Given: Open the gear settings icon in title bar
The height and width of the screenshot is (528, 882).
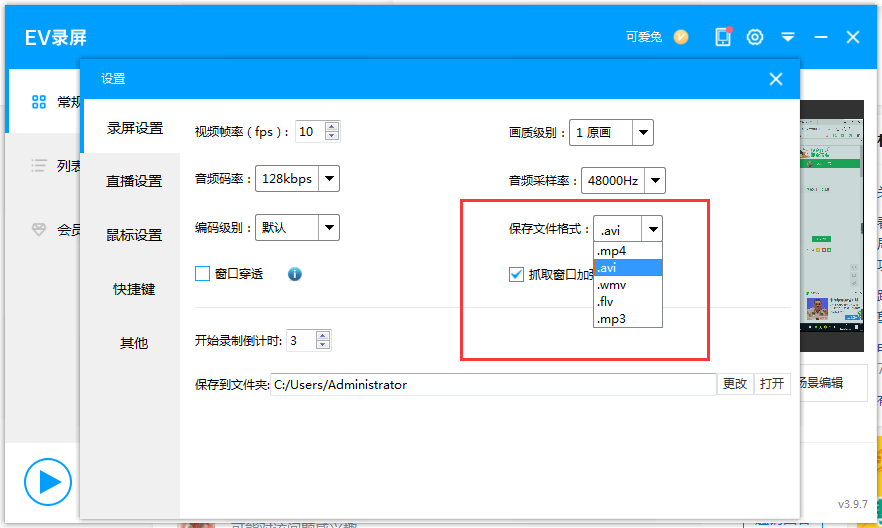Looking at the screenshot, I should (x=755, y=37).
